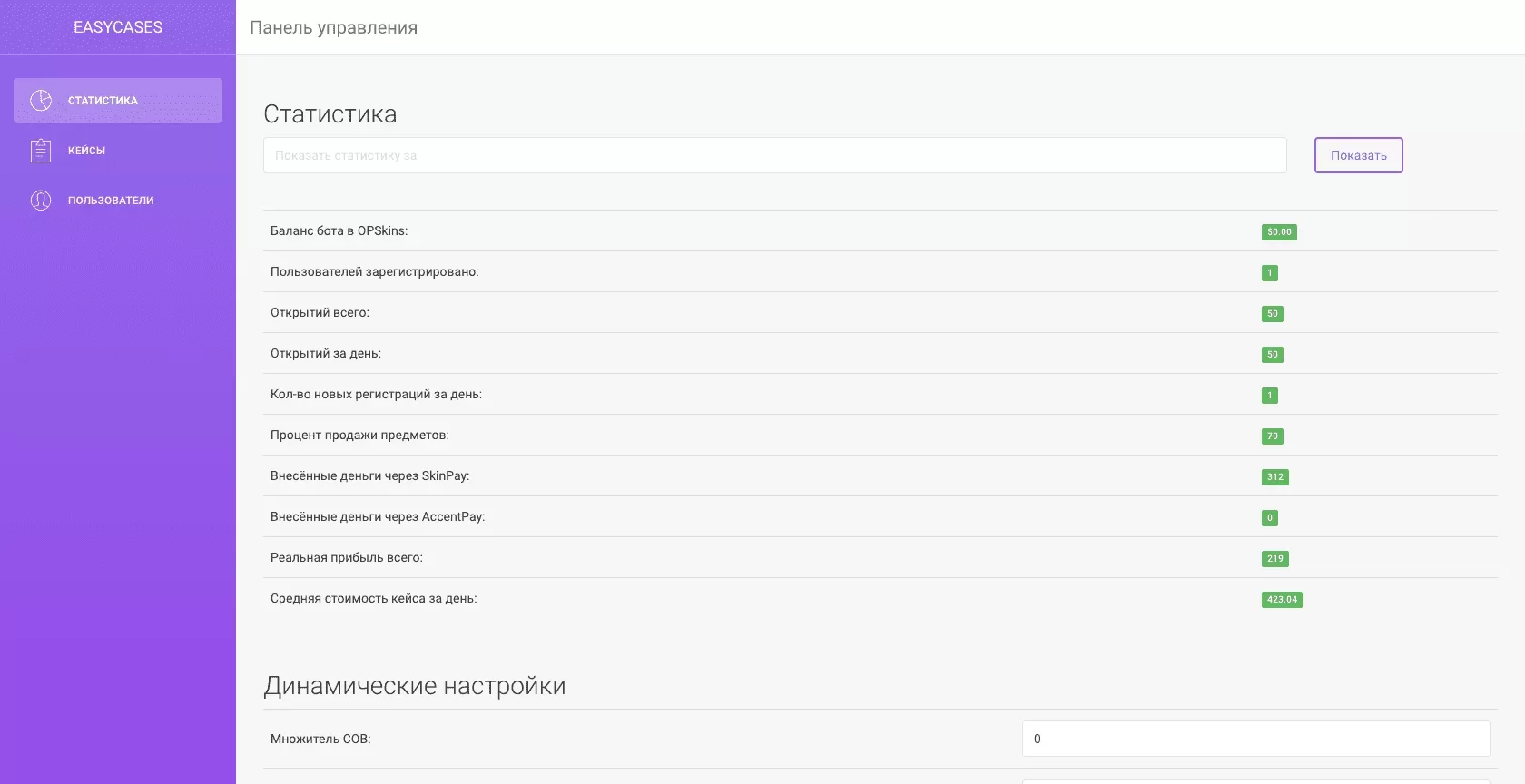Viewport: 1525px width, 784px height.
Task: Click 'Внесённые деньги через SkinPay:' label
Action: (x=370, y=476)
